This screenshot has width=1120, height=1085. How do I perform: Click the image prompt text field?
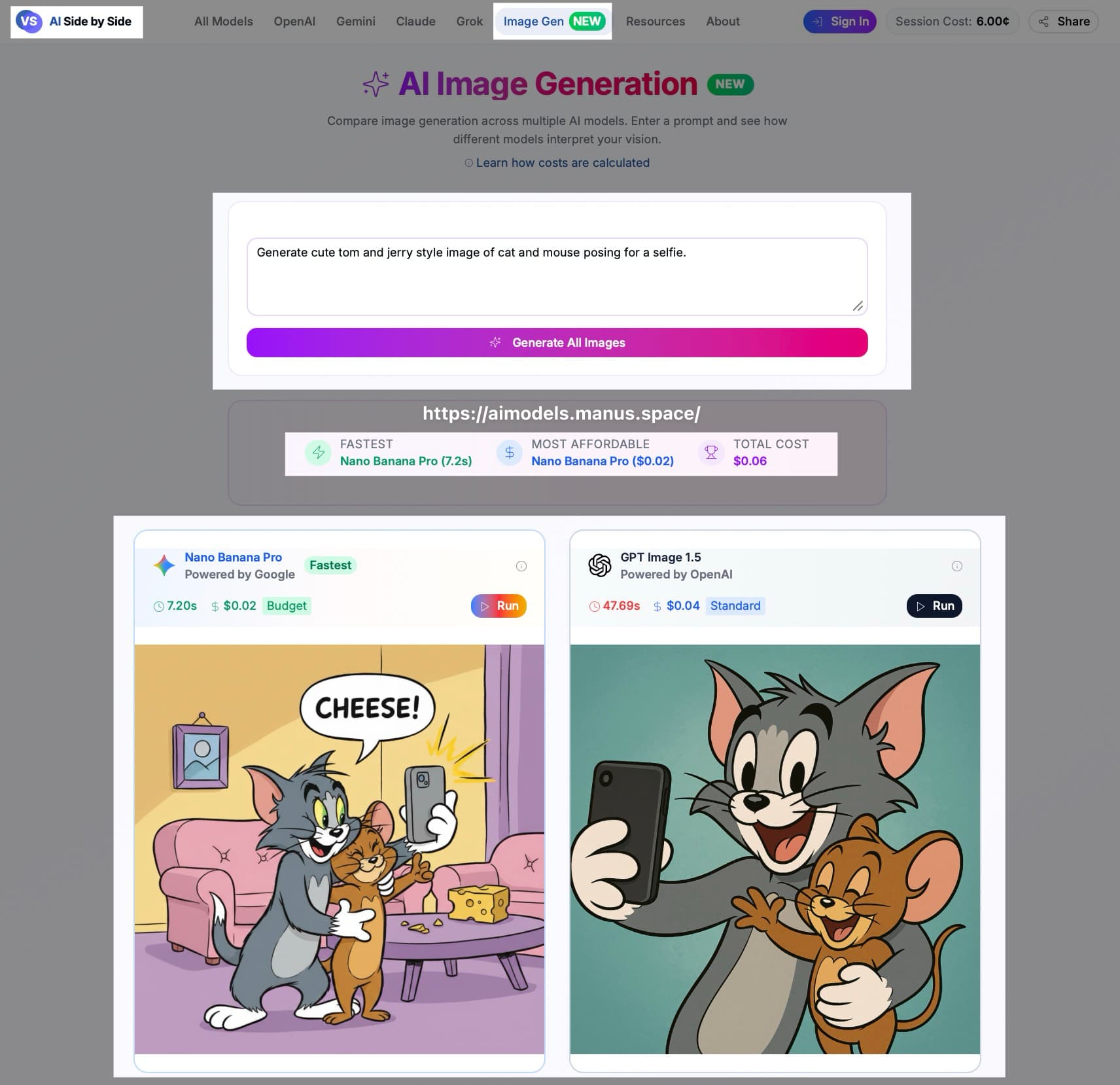tap(557, 276)
